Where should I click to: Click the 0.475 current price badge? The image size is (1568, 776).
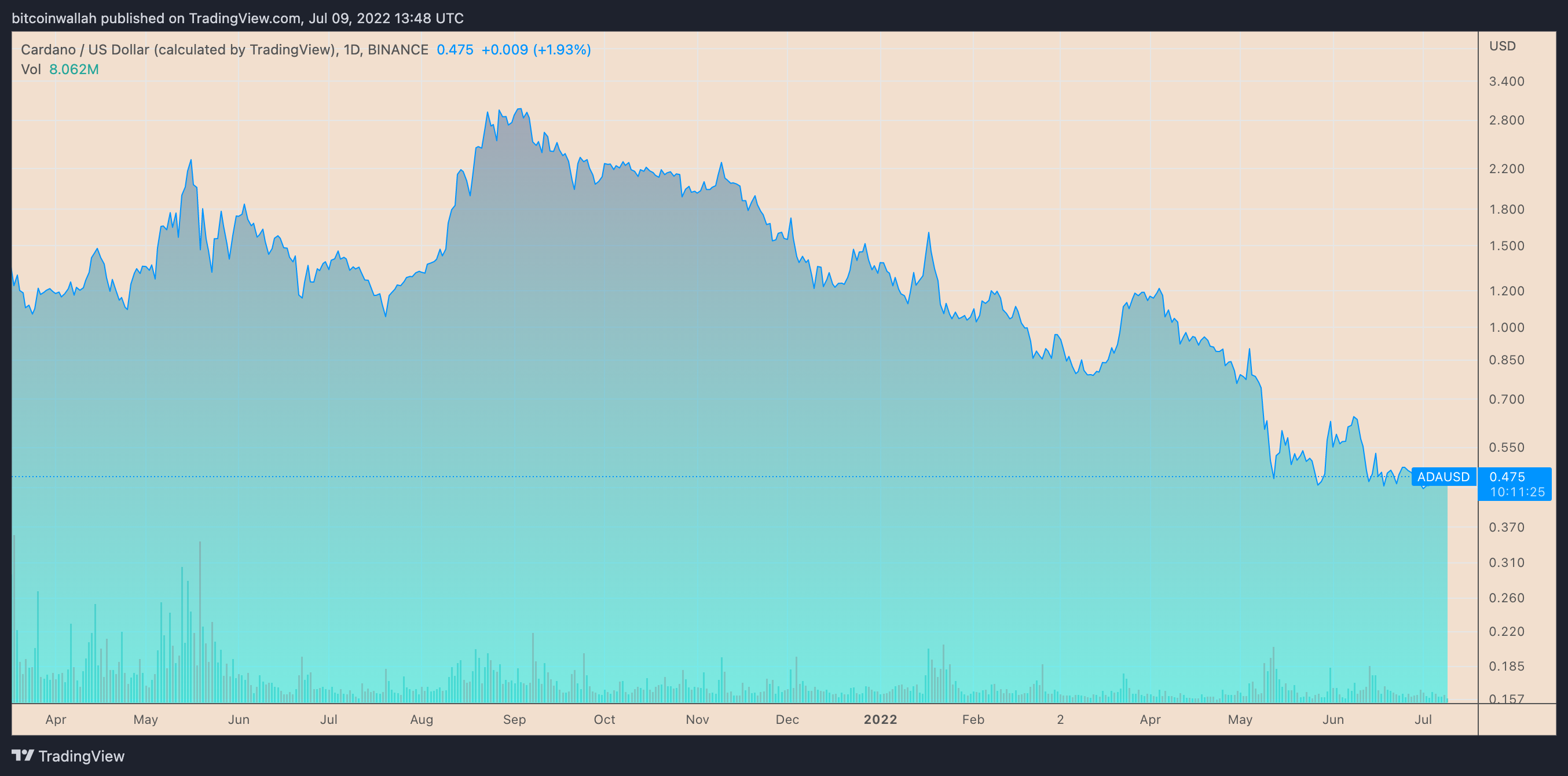(x=1507, y=477)
